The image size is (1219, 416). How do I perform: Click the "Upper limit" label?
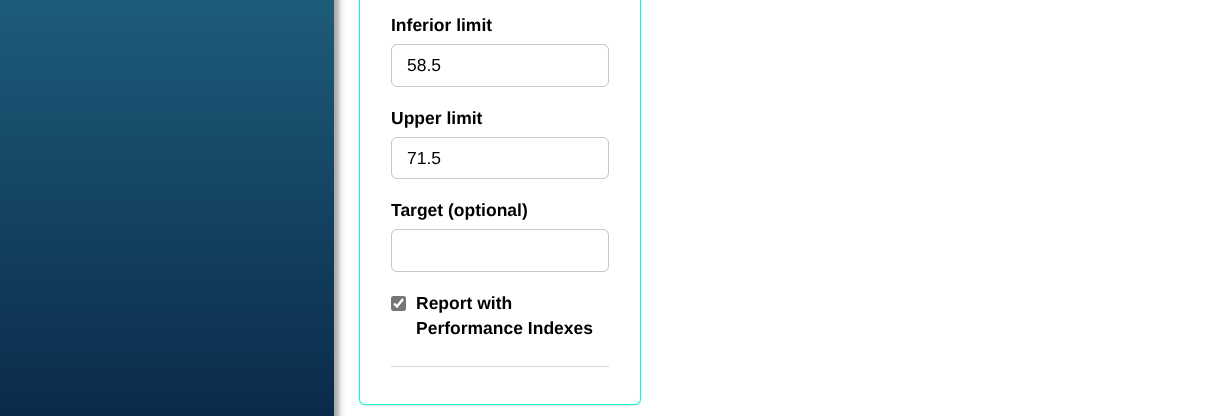click(436, 119)
